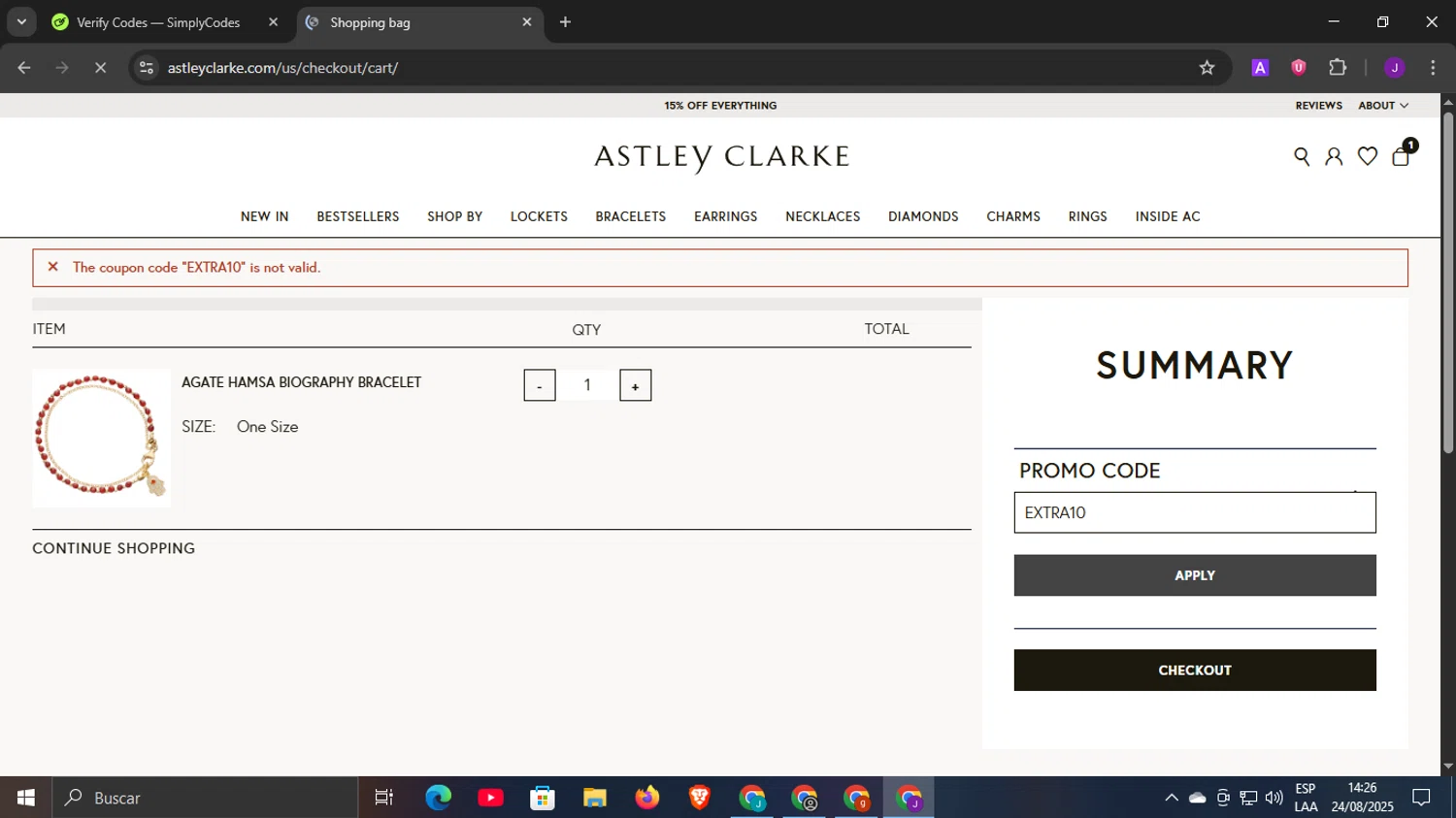The width and height of the screenshot is (1456, 818).
Task: Show hidden system tray icons
Action: click(x=1171, y=798)
